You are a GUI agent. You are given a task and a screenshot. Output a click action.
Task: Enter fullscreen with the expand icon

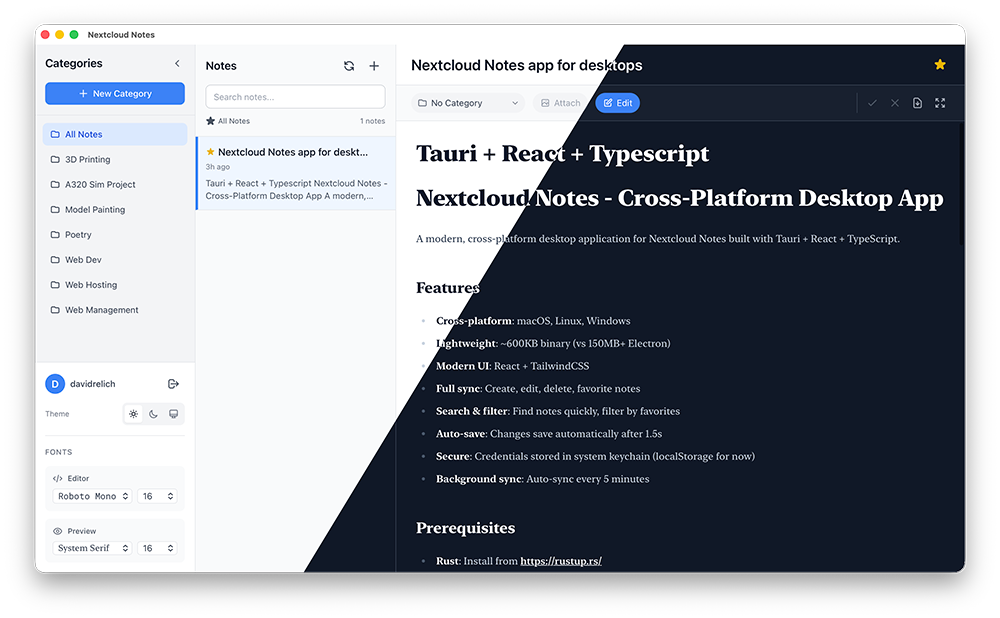tap(940, 103)
